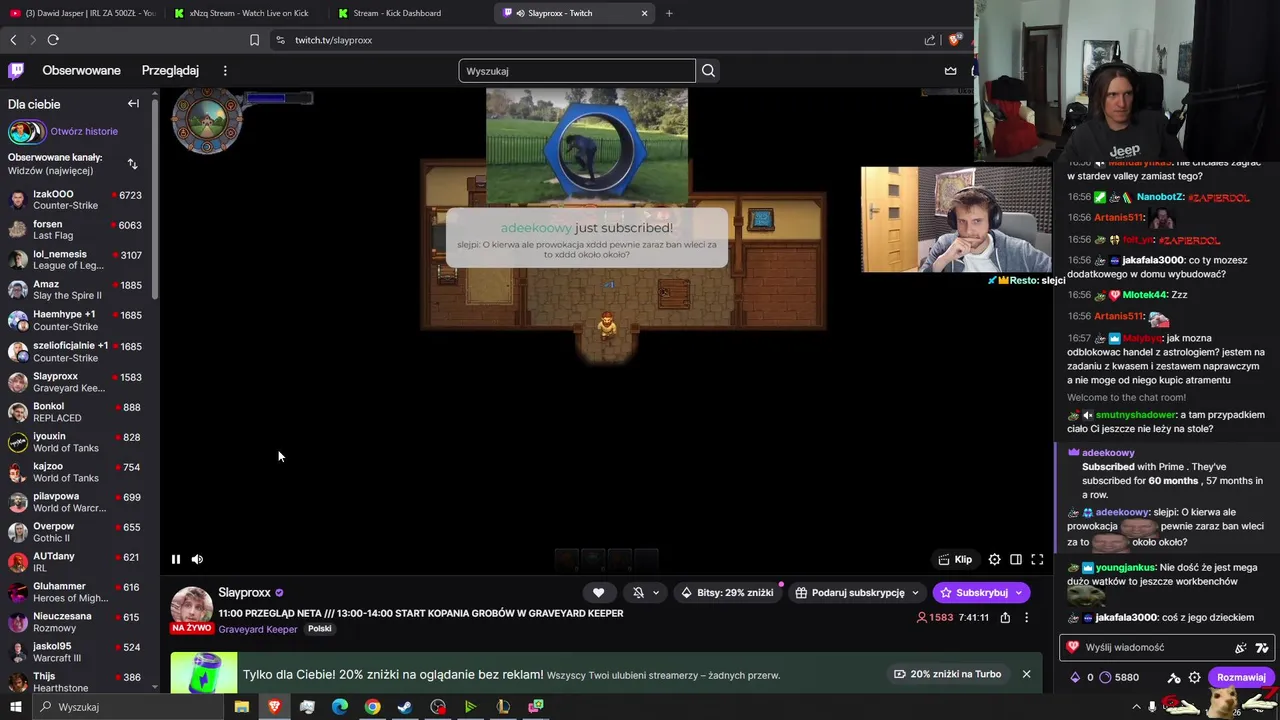Screen dimensions: 1280x720
Task: Click the Twitch home logo
Action: pos(16,71)
